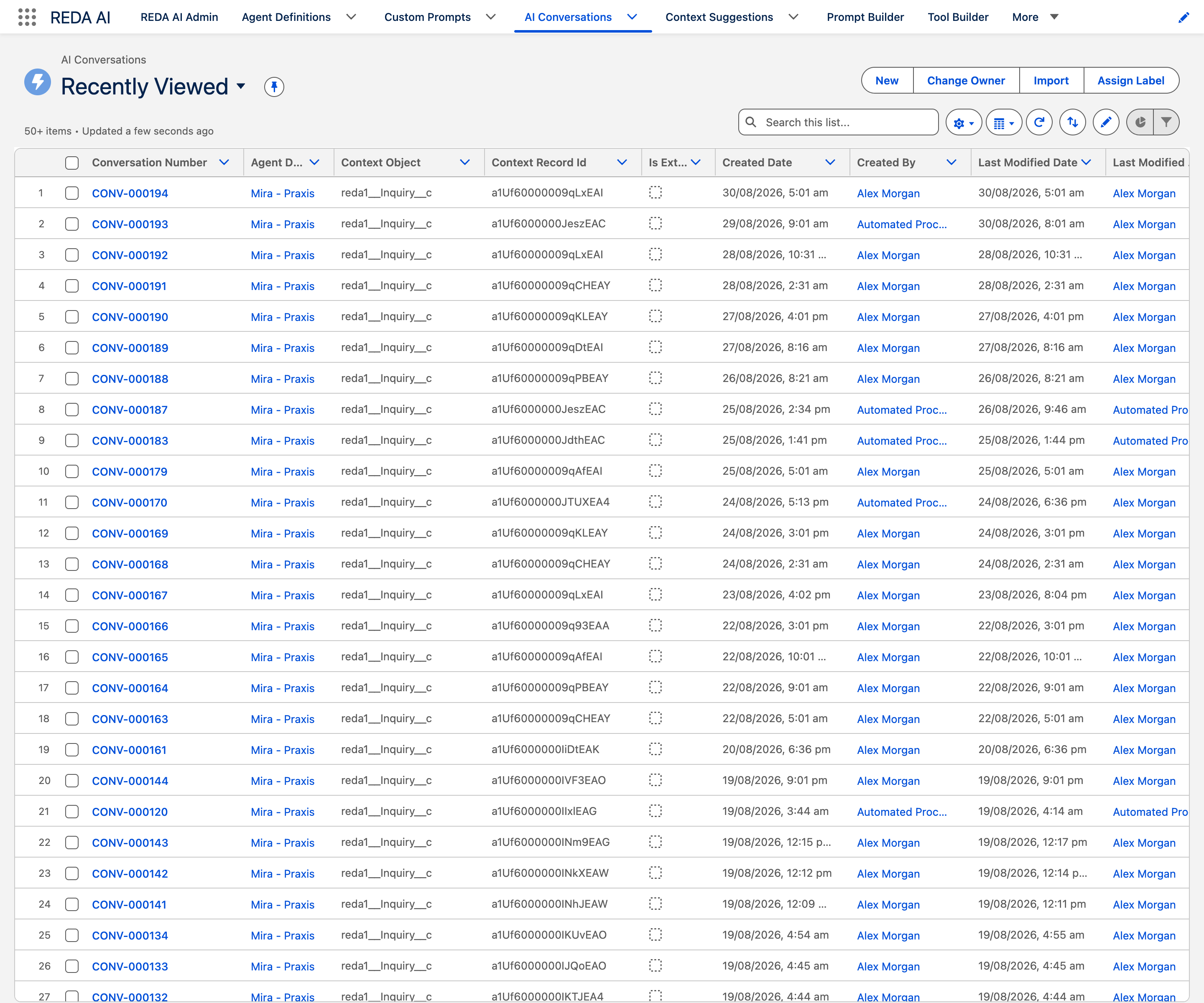Show charts panel icon
Screen dimensions: 1204x1003
pyautogui.click(x=1140, y=122)
